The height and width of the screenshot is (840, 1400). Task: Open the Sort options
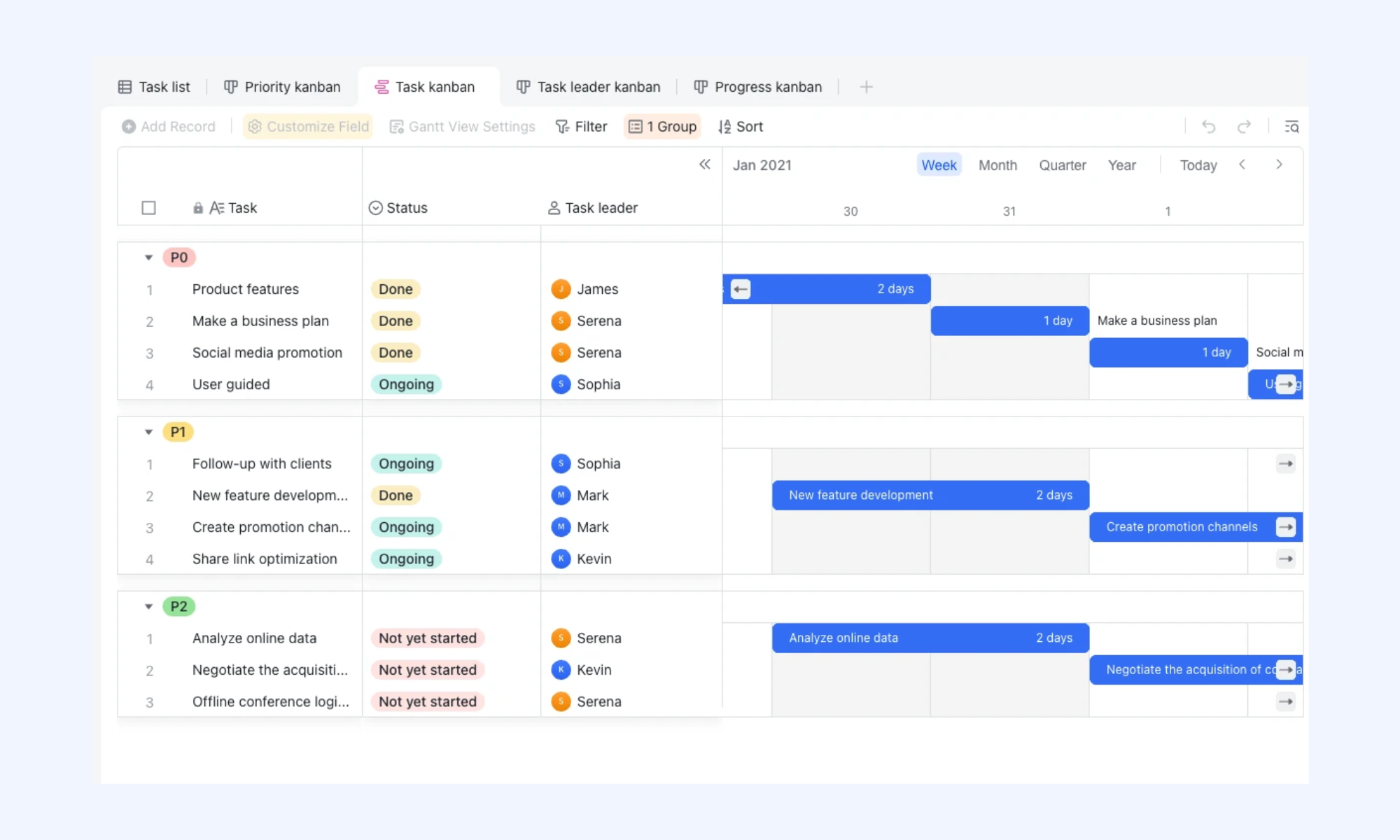tap(740, 127)
